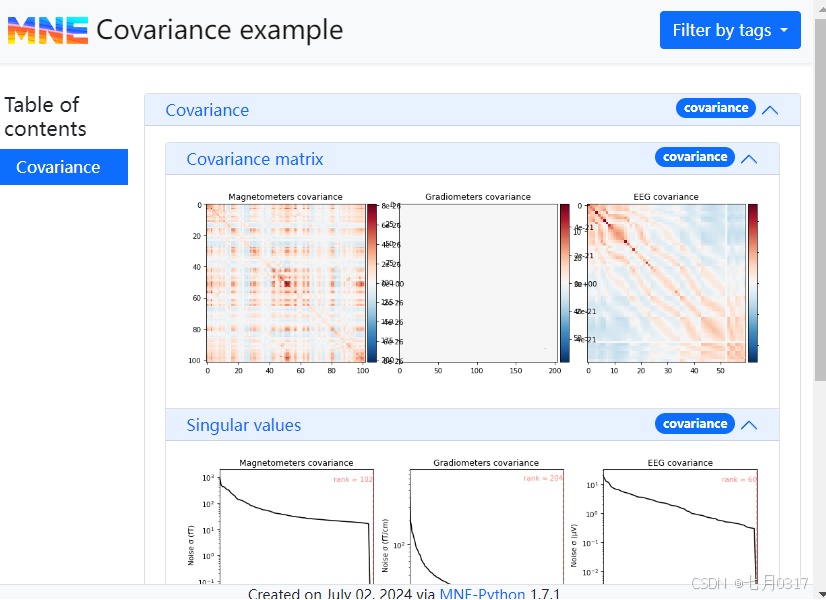
Task: Collapse the top Covariance section chevron
Action: click(x=770, y=110)
